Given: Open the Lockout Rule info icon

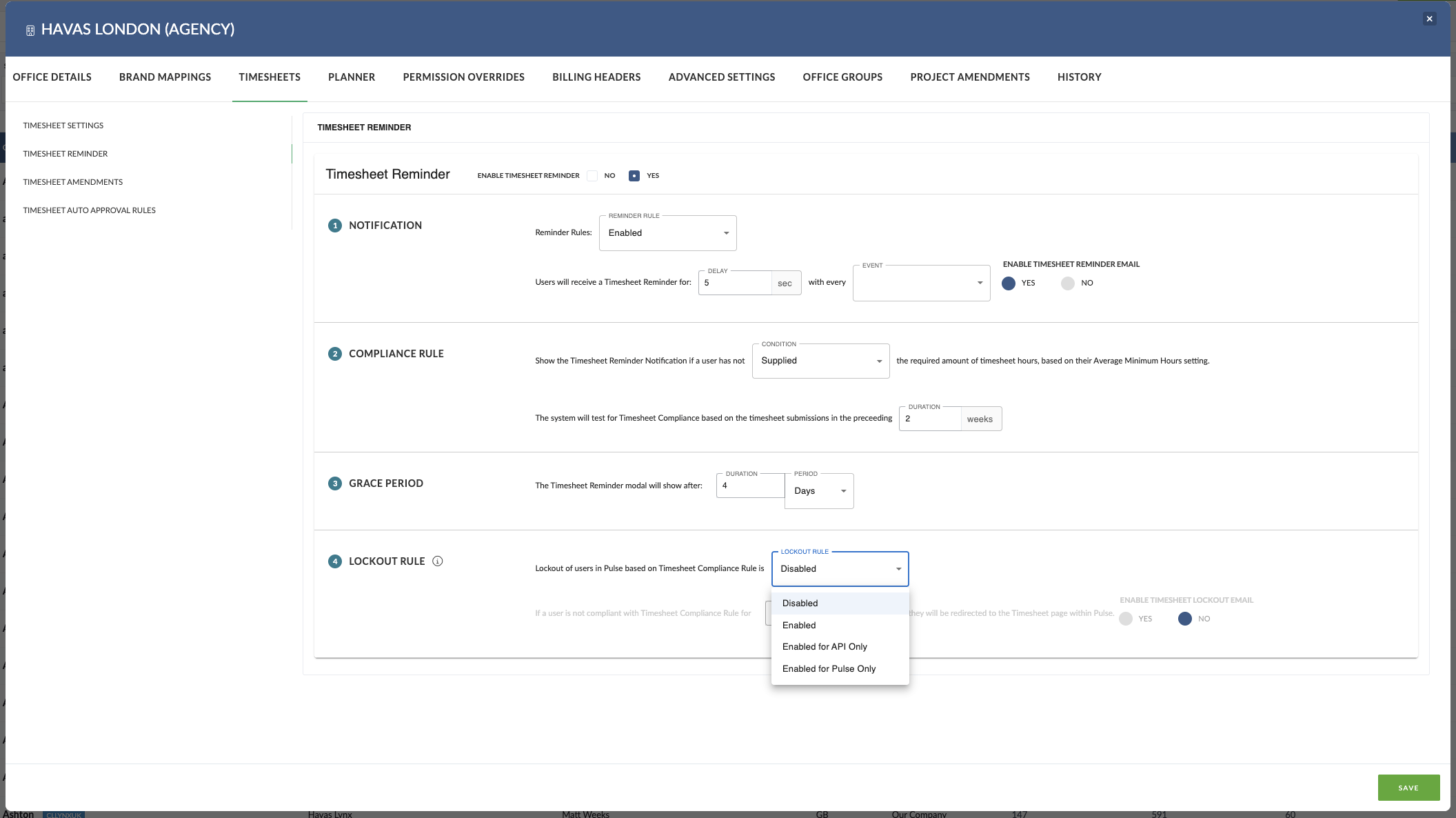Looking at the screenshot, I should pyautogui.click(x=437, y=561).
